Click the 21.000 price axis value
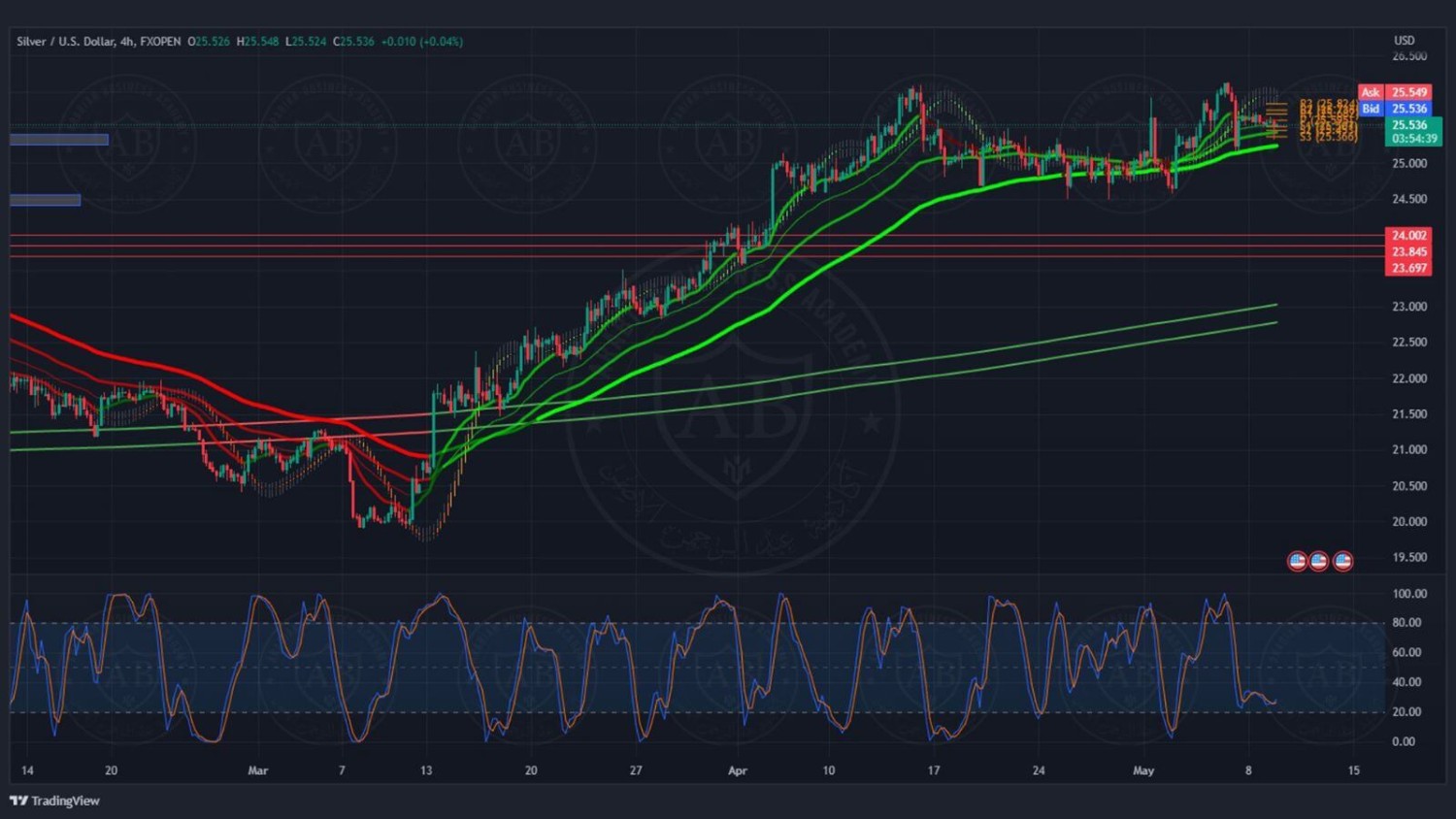This screenshot has width=1456, height=819. click(1409, 450)
